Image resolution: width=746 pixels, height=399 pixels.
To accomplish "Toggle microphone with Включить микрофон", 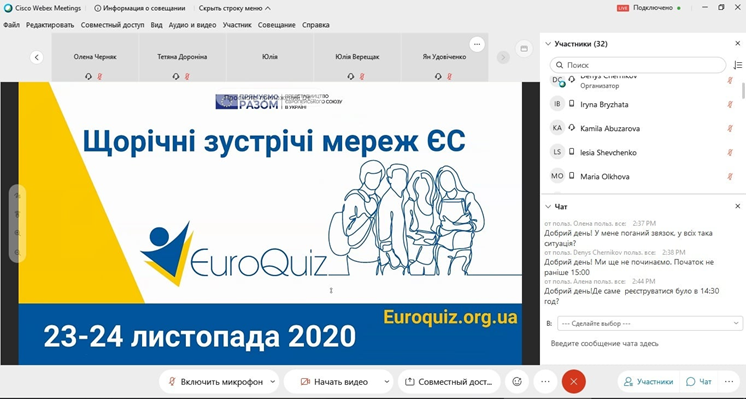I will [x=216, y=381].
